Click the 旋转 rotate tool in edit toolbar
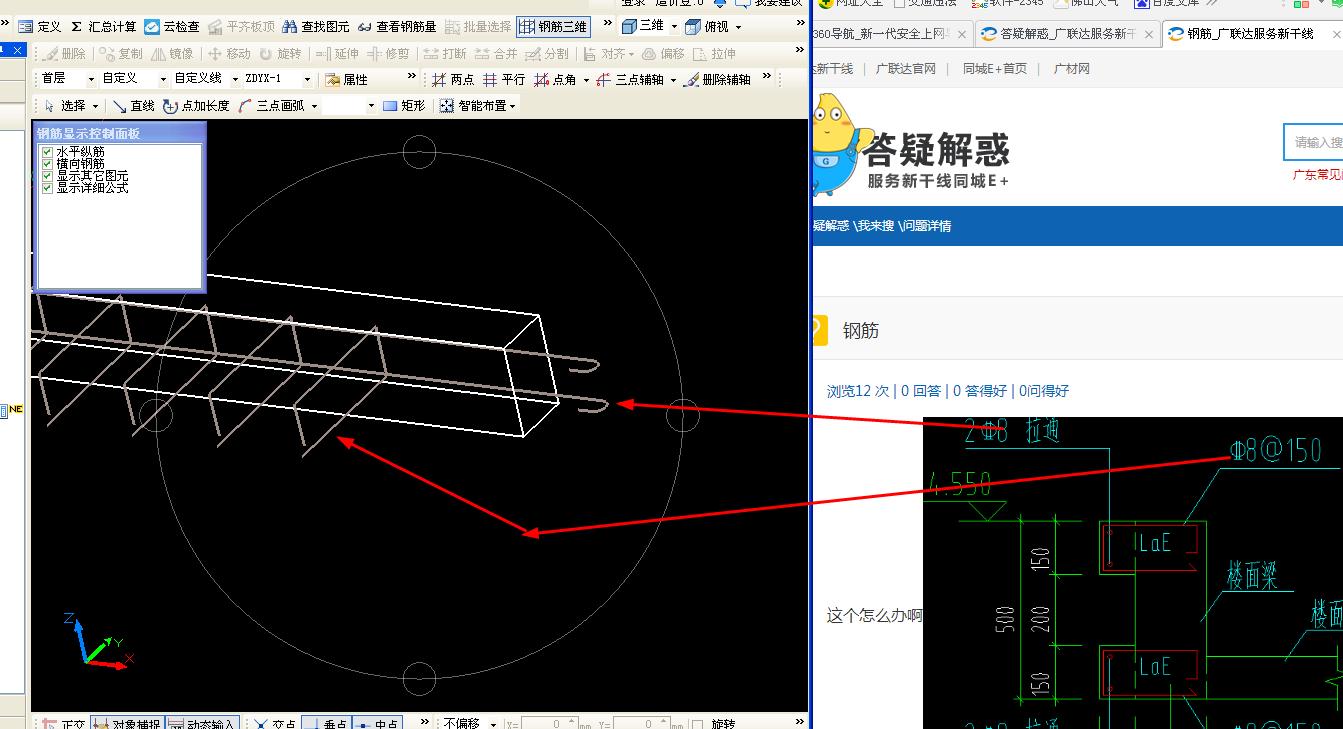 click(x=280, y=54)
